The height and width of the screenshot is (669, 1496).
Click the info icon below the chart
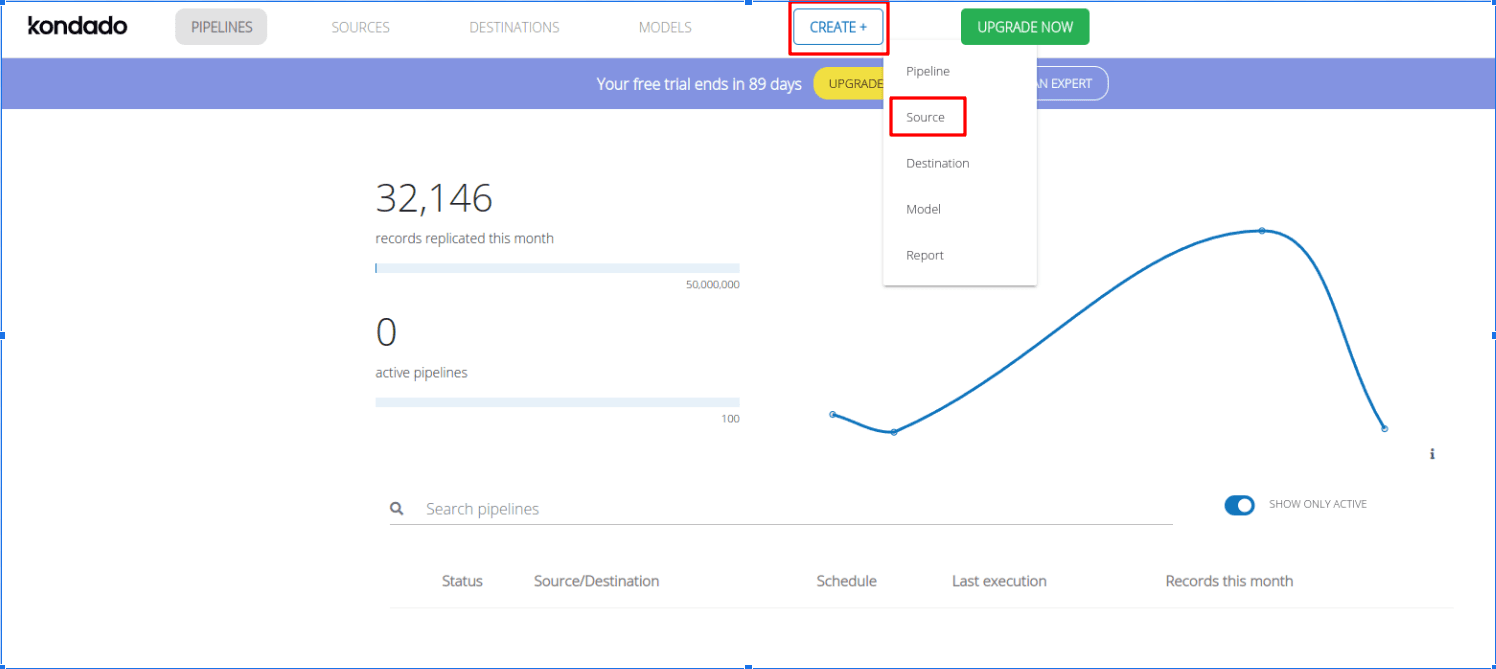click(1432, 454)
